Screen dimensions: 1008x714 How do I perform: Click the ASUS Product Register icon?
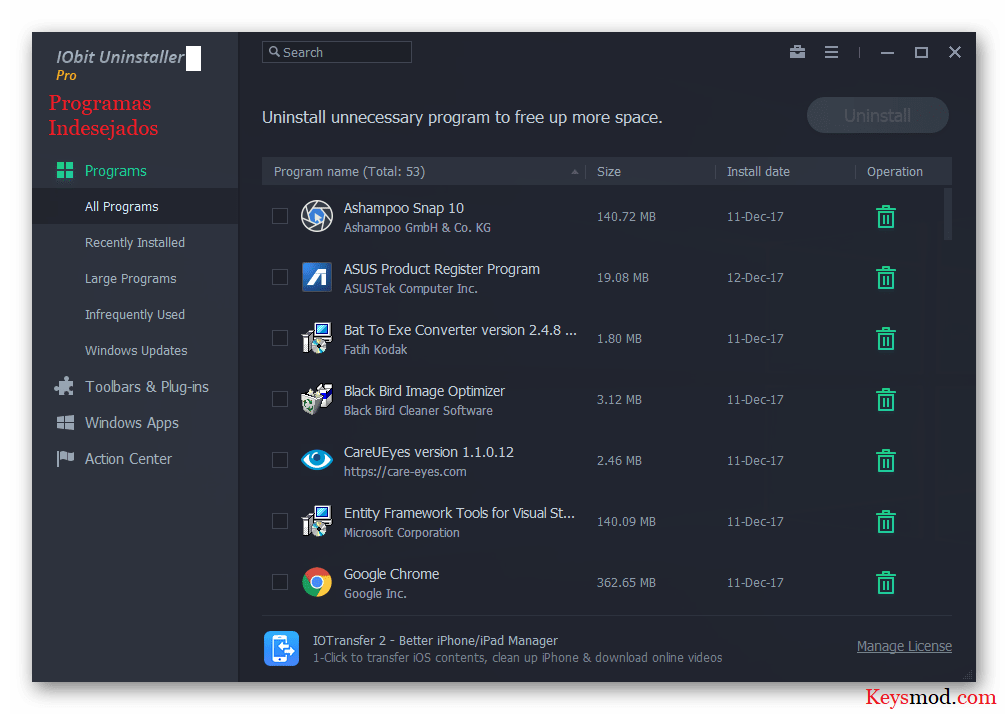pos(317,278)
